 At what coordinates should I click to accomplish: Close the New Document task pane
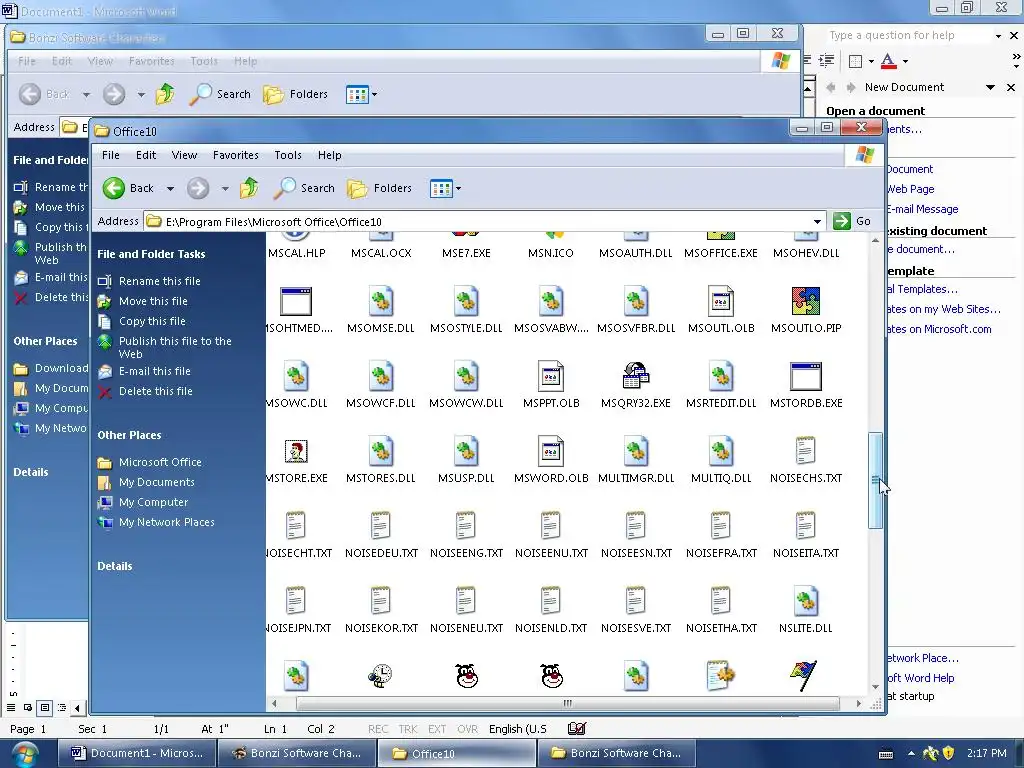(x=1011, y=87)
